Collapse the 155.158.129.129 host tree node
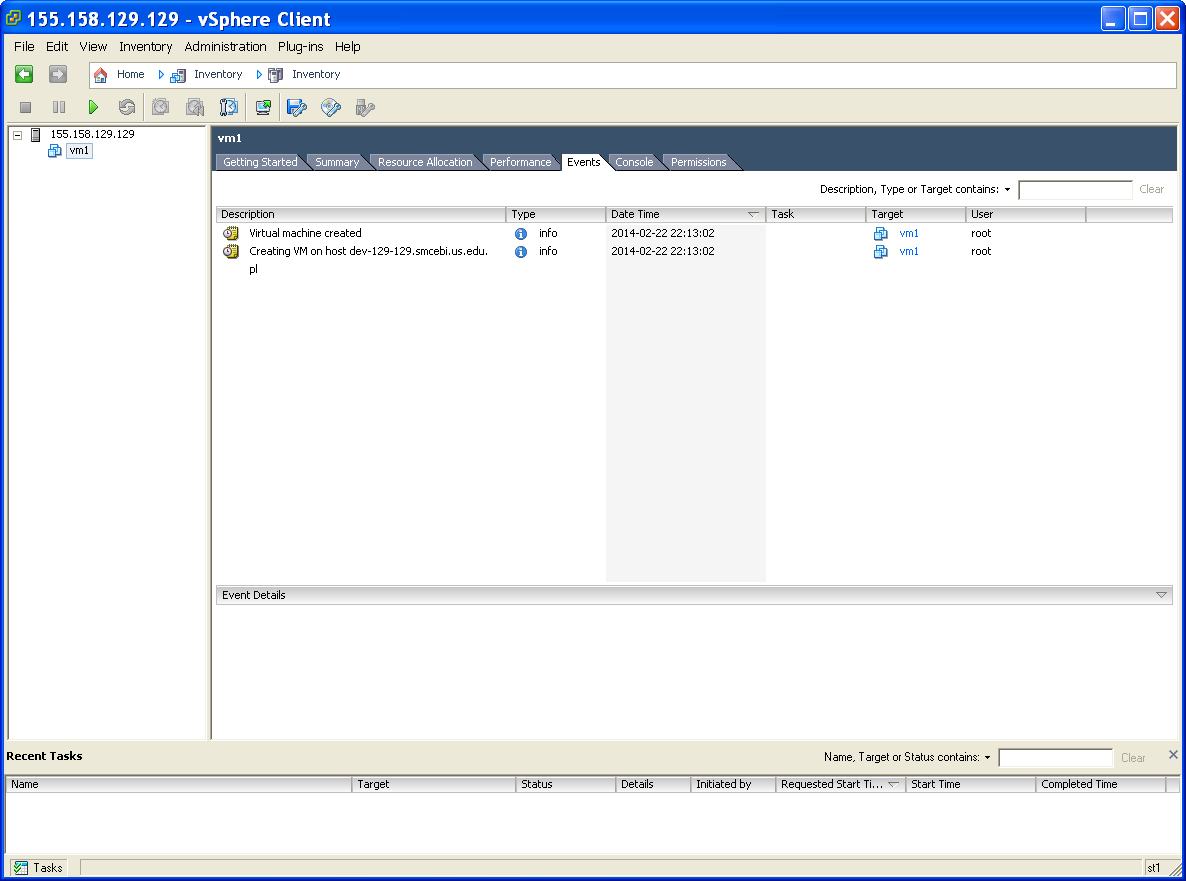Viewport: 1186px width, 881px height. (x=17, y=135)
